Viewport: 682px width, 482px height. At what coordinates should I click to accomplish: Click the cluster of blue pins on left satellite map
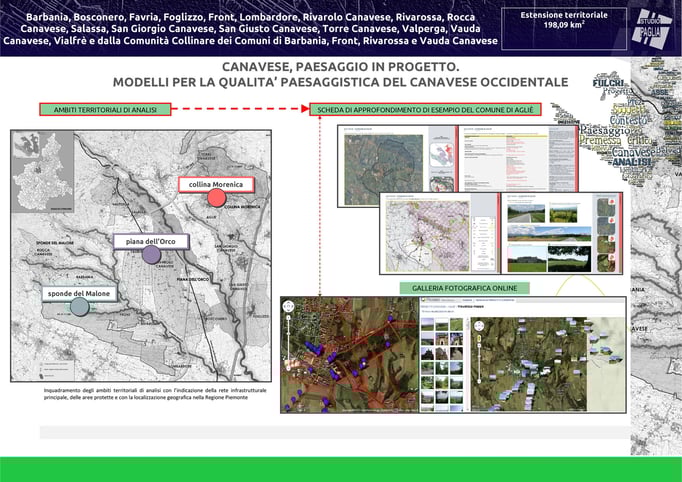point(314,348)
